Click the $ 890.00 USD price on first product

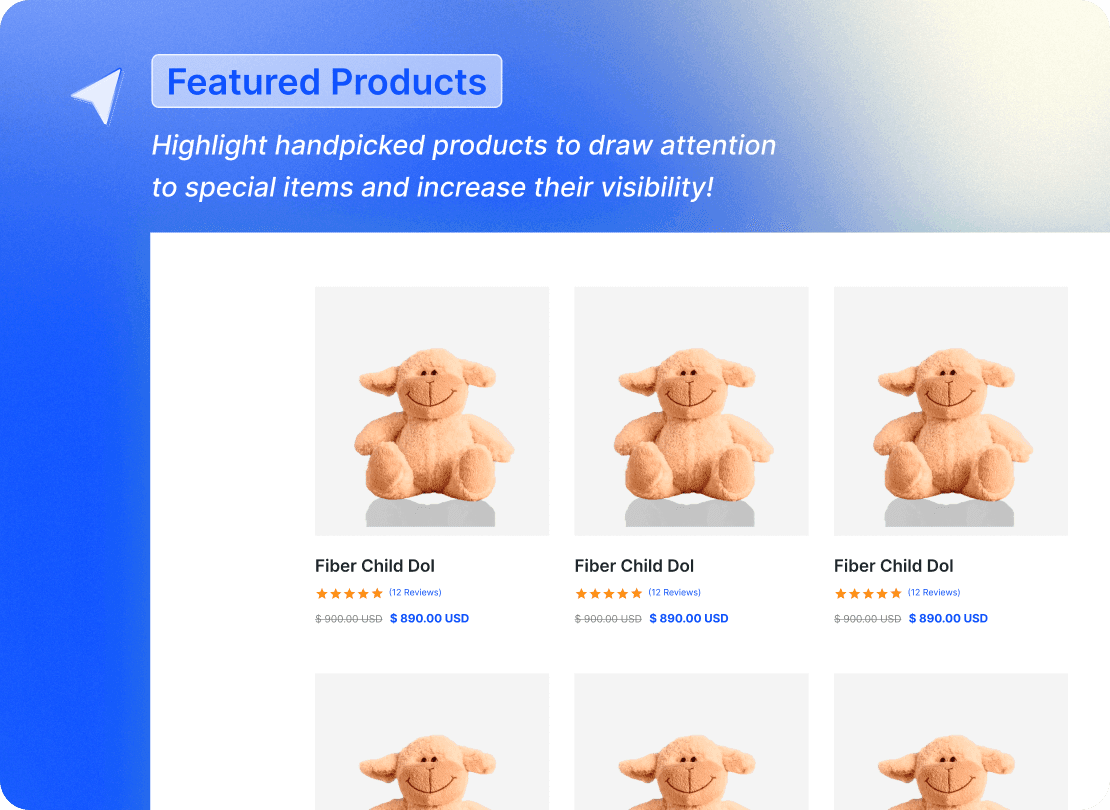pos(429,618)
